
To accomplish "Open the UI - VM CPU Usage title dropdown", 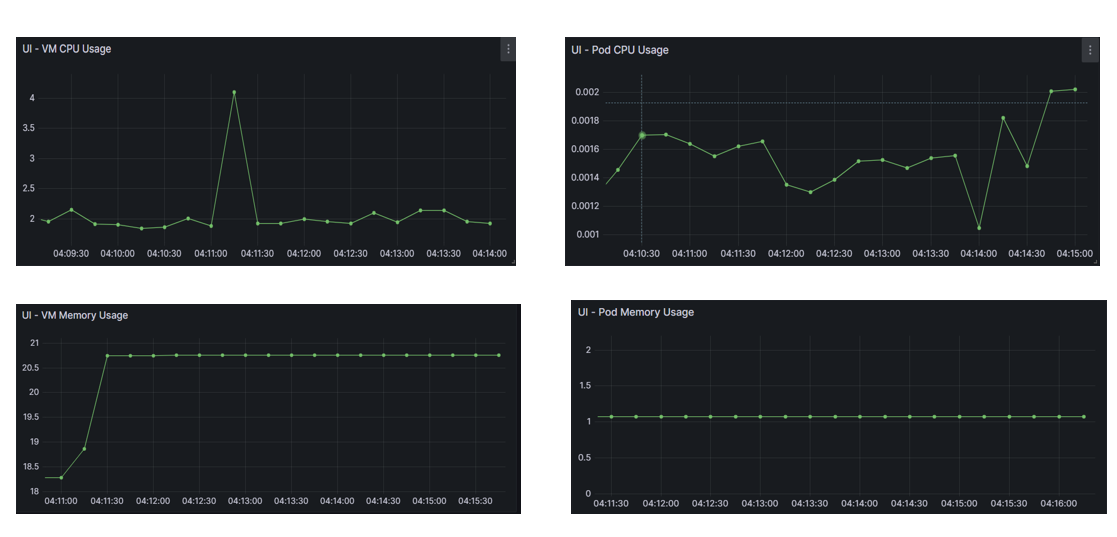I will (67, 49).
